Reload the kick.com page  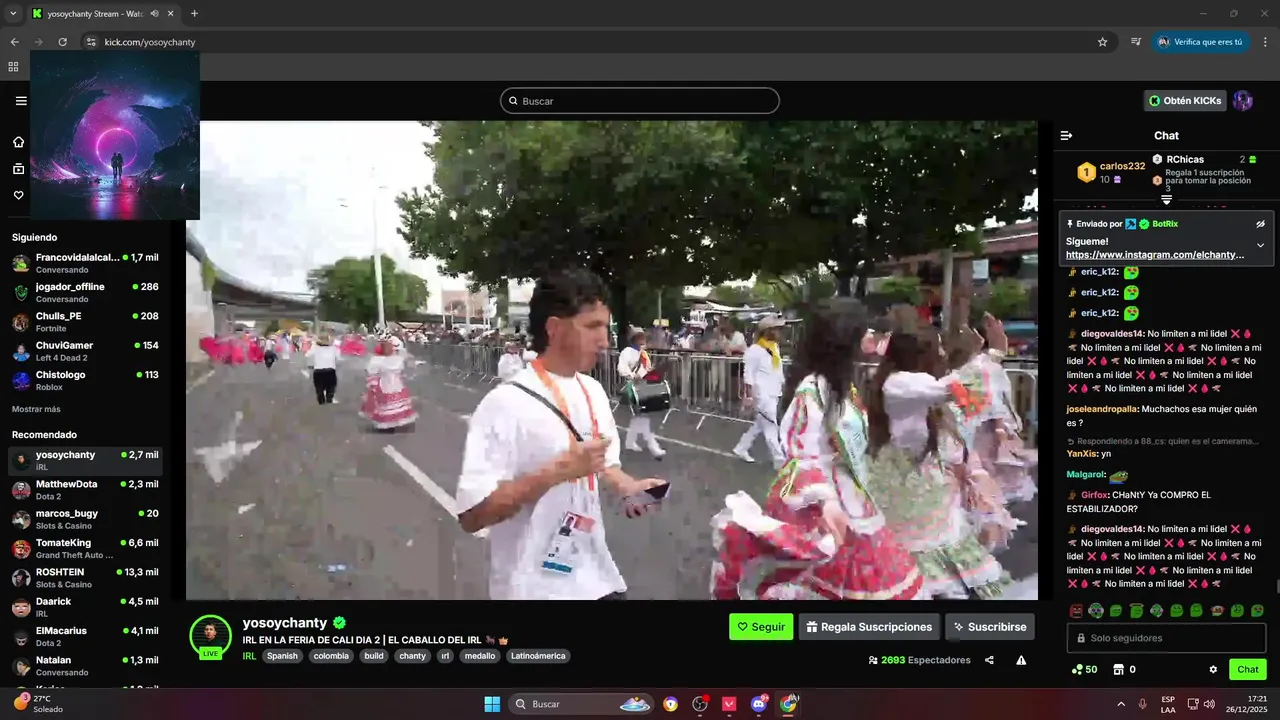coord(62,42)
